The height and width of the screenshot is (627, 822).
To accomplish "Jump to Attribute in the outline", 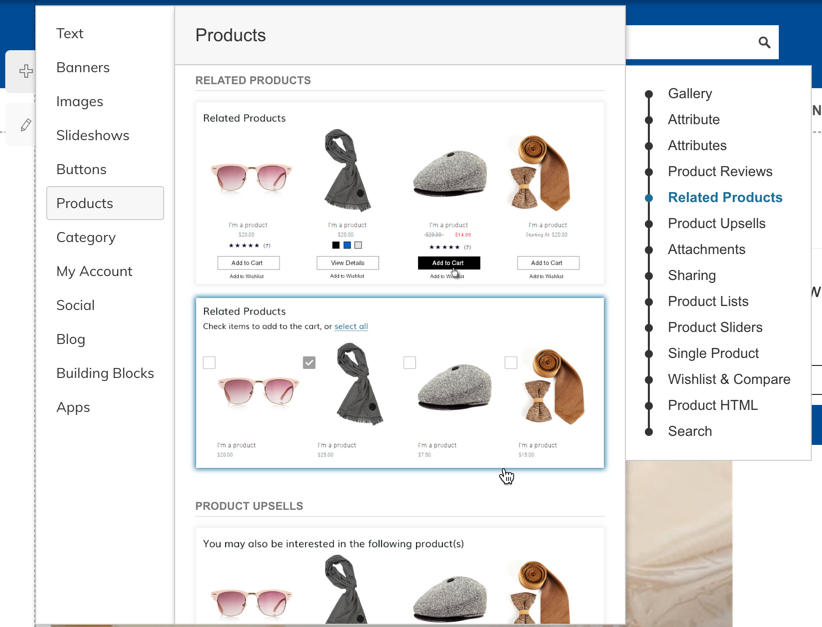I will pyautogui.click(x=694, y=120).
